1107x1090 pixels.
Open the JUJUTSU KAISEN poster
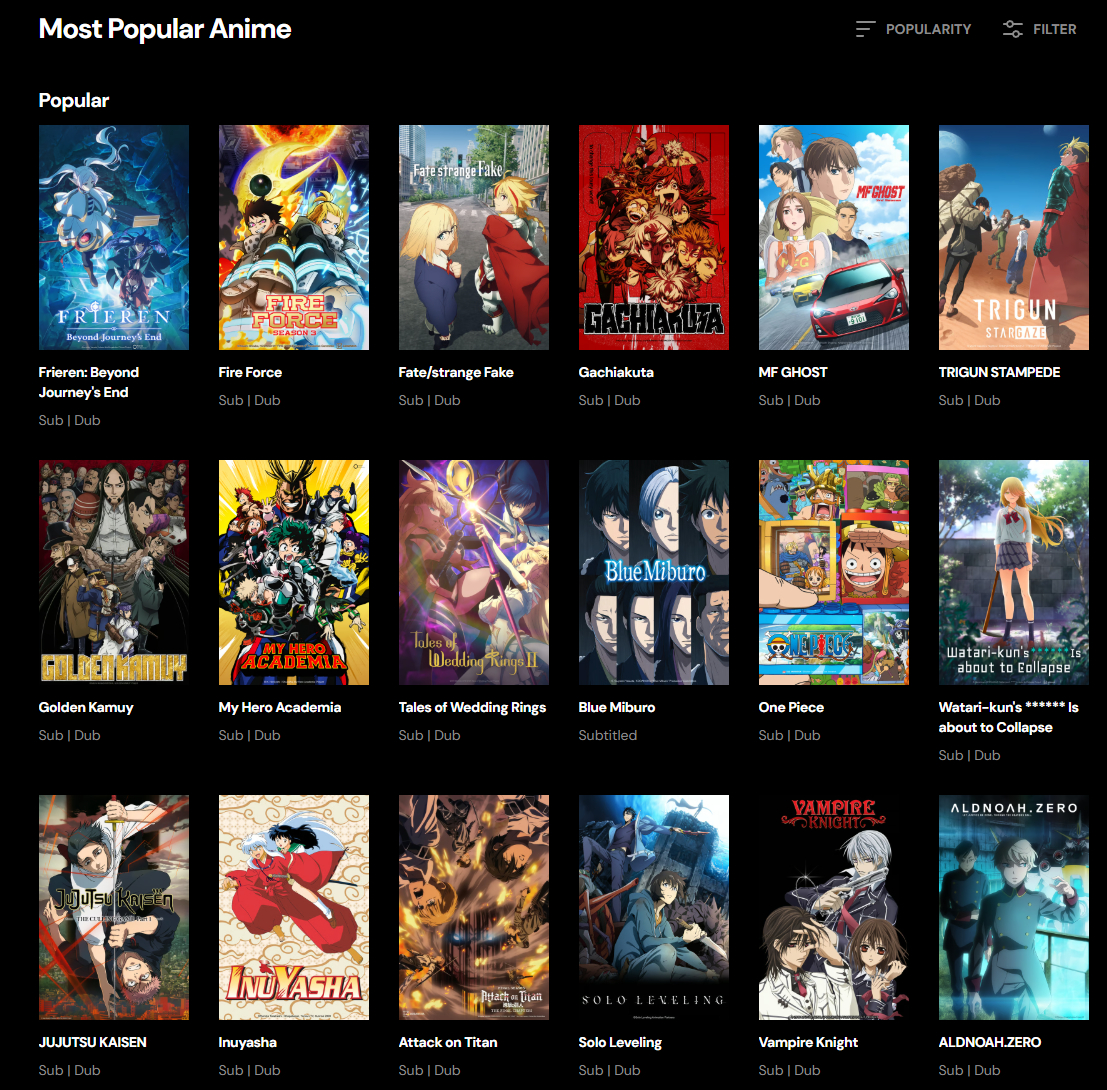tap(114, 907)
